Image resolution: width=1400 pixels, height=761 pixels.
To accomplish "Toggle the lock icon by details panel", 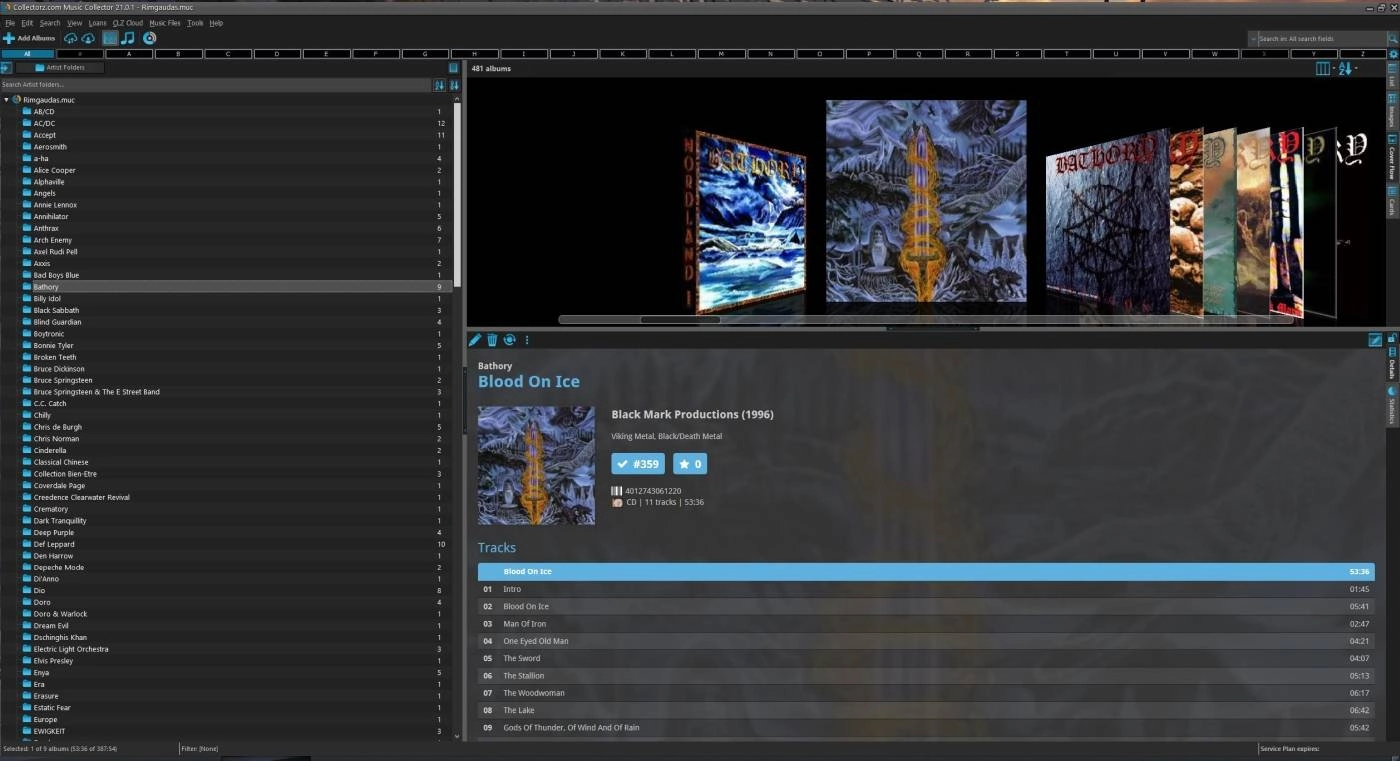I will pos(1392,338).
